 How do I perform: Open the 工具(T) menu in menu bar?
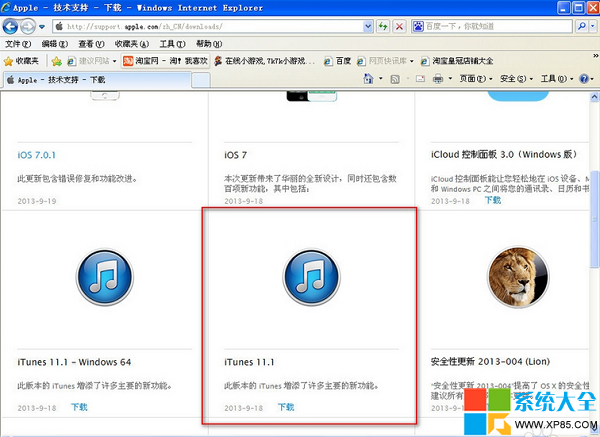point(172,44)
